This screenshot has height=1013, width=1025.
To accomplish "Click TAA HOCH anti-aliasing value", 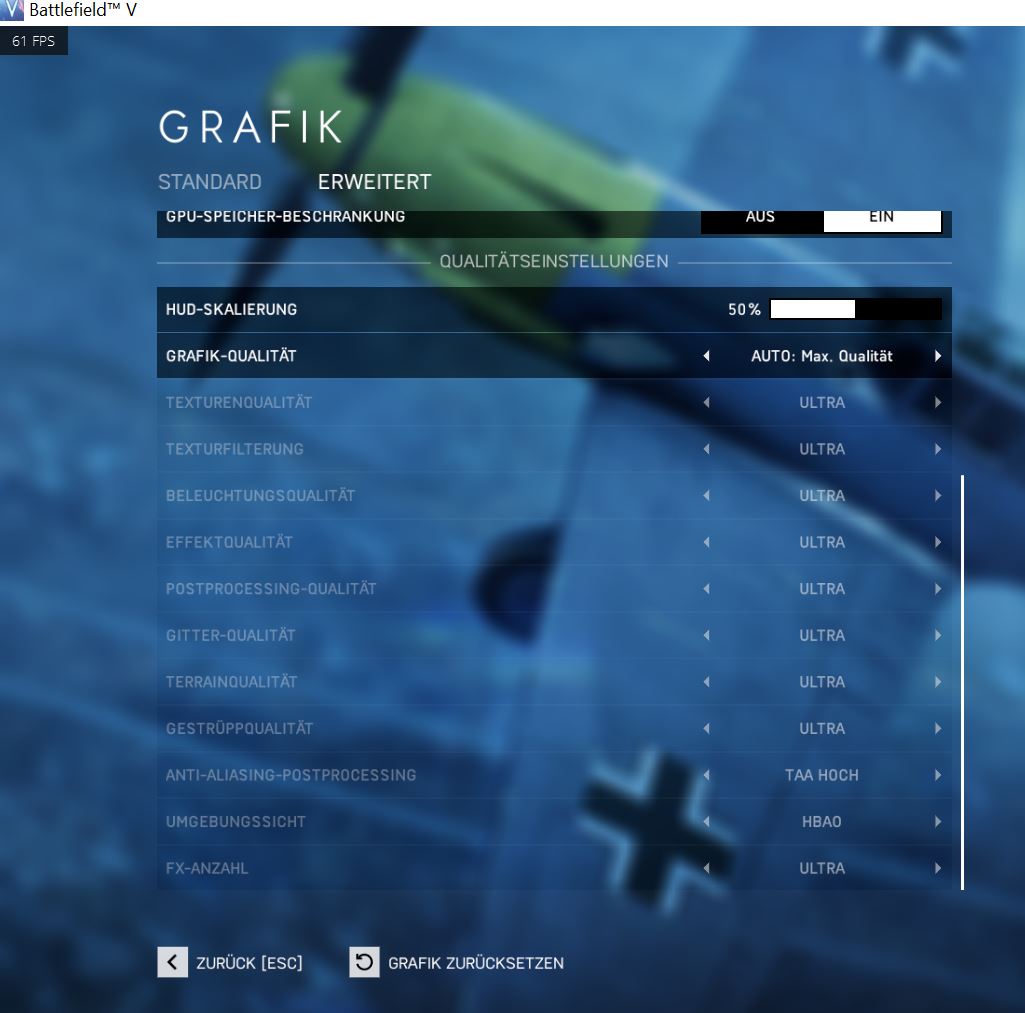I will [822, 775].
